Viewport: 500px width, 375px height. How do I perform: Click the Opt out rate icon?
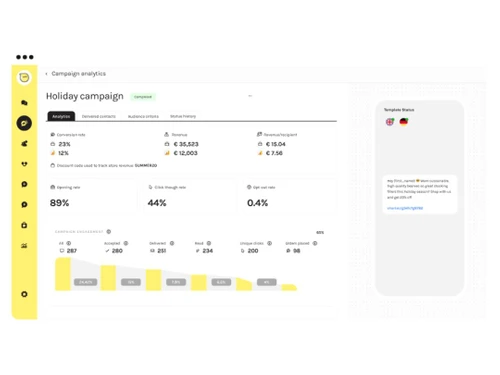coord(249,187)
